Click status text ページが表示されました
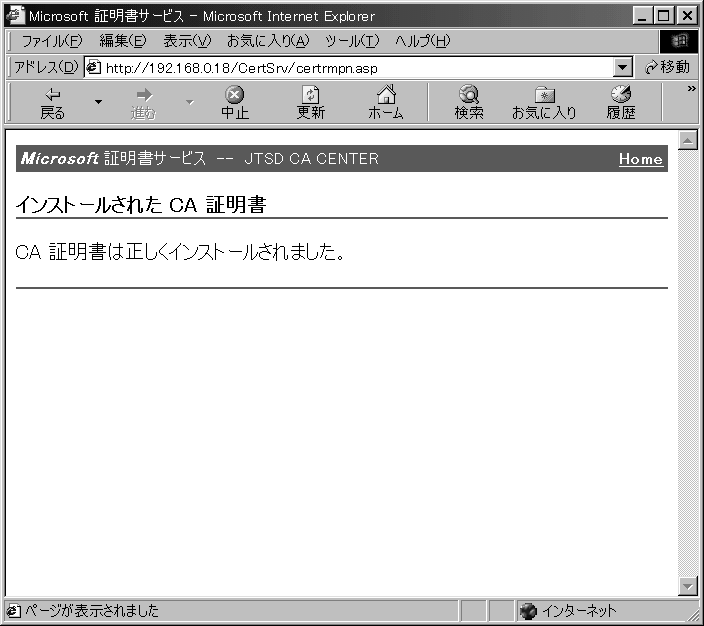 pyautogui.click(x=92, y=611)
